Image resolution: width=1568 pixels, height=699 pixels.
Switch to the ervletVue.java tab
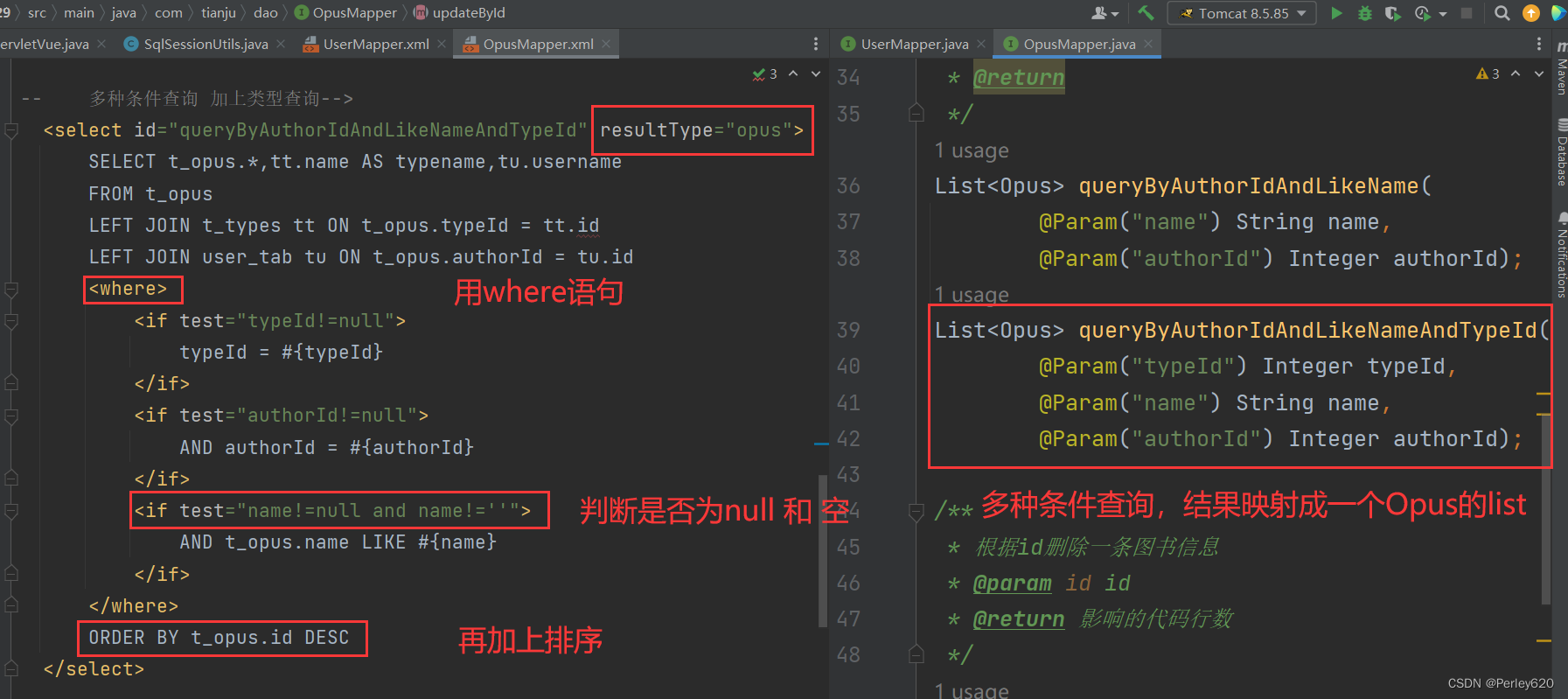45,44
